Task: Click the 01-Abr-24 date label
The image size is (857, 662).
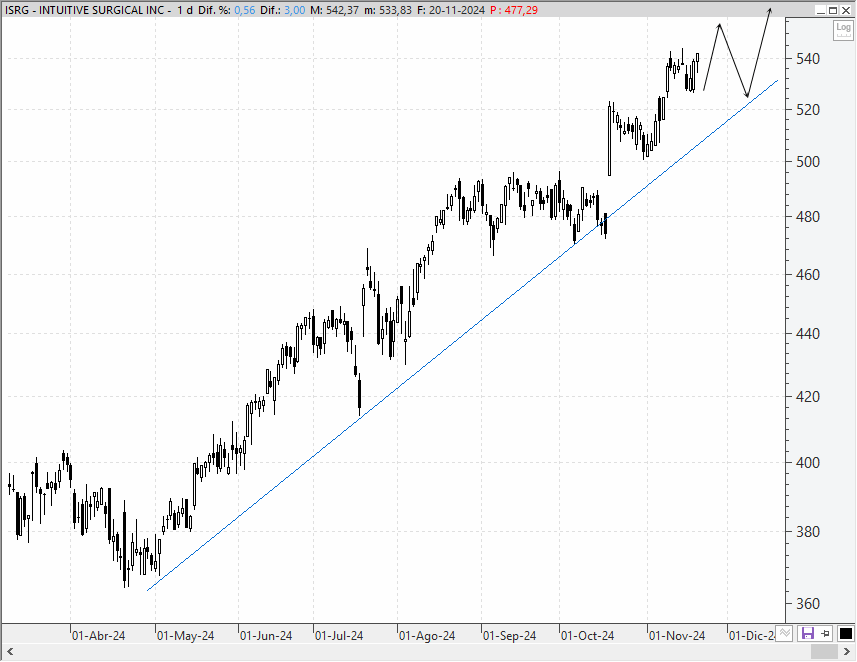Action: pyautogui.click(x=99, y=636)
